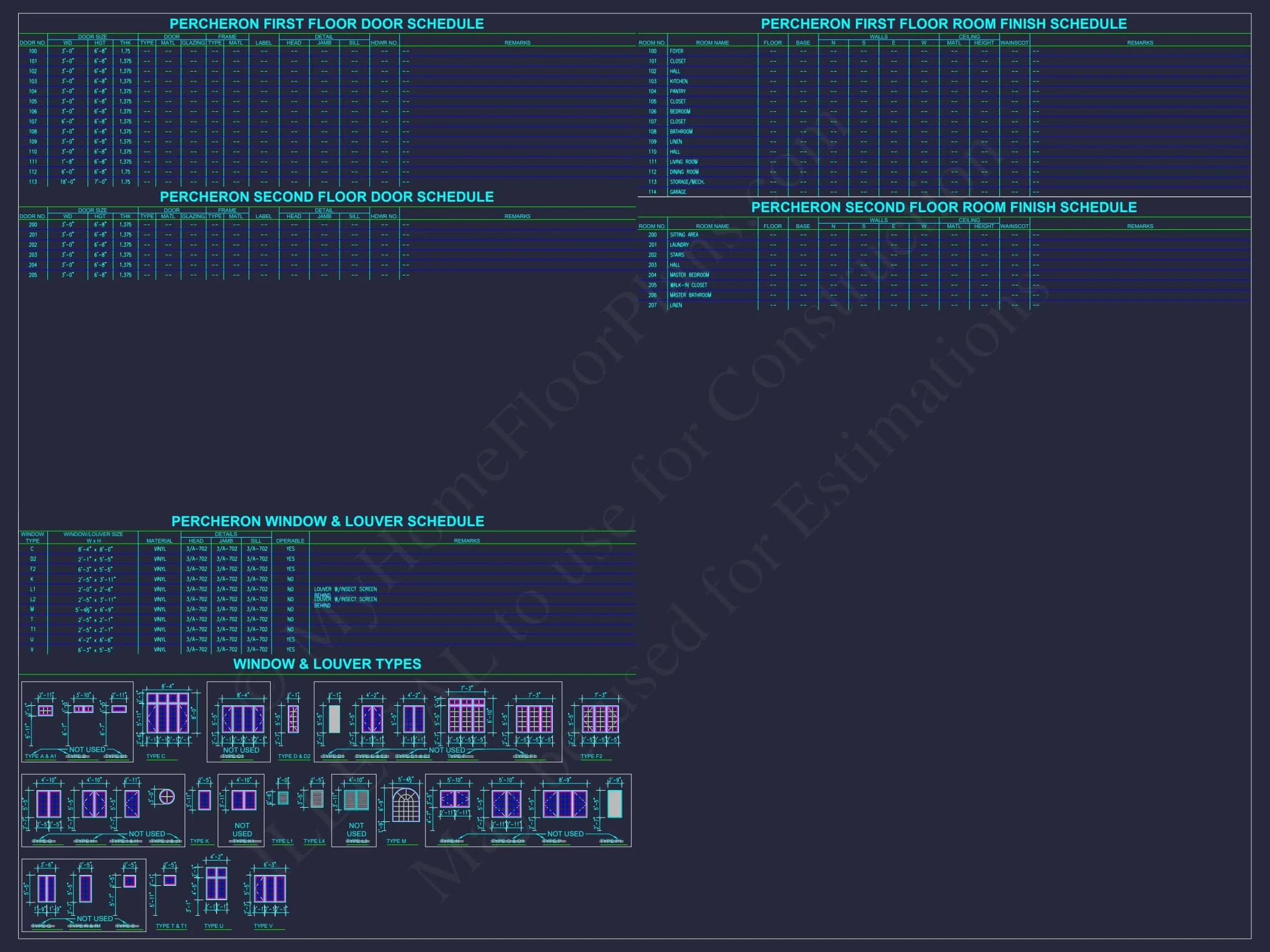Click the Type U window elevation
Viewport: 1270px width, 952px height.
click(217, 883)
